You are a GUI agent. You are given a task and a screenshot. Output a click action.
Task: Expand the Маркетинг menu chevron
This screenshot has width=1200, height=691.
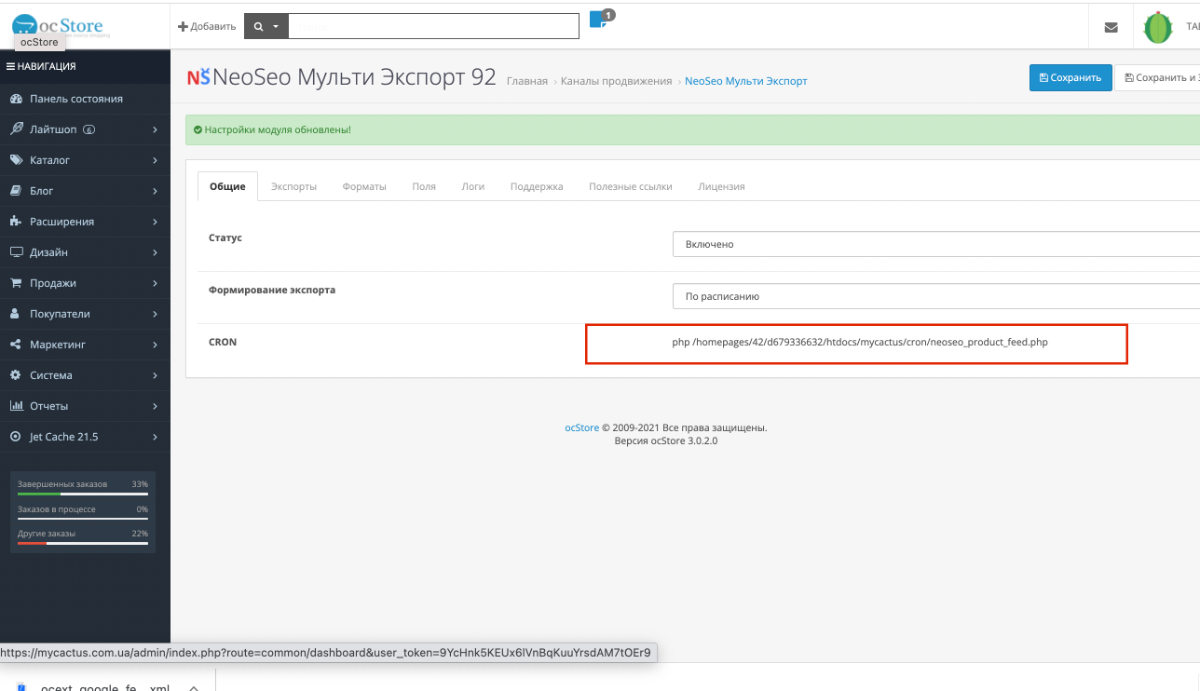click(x=155, y=345)
